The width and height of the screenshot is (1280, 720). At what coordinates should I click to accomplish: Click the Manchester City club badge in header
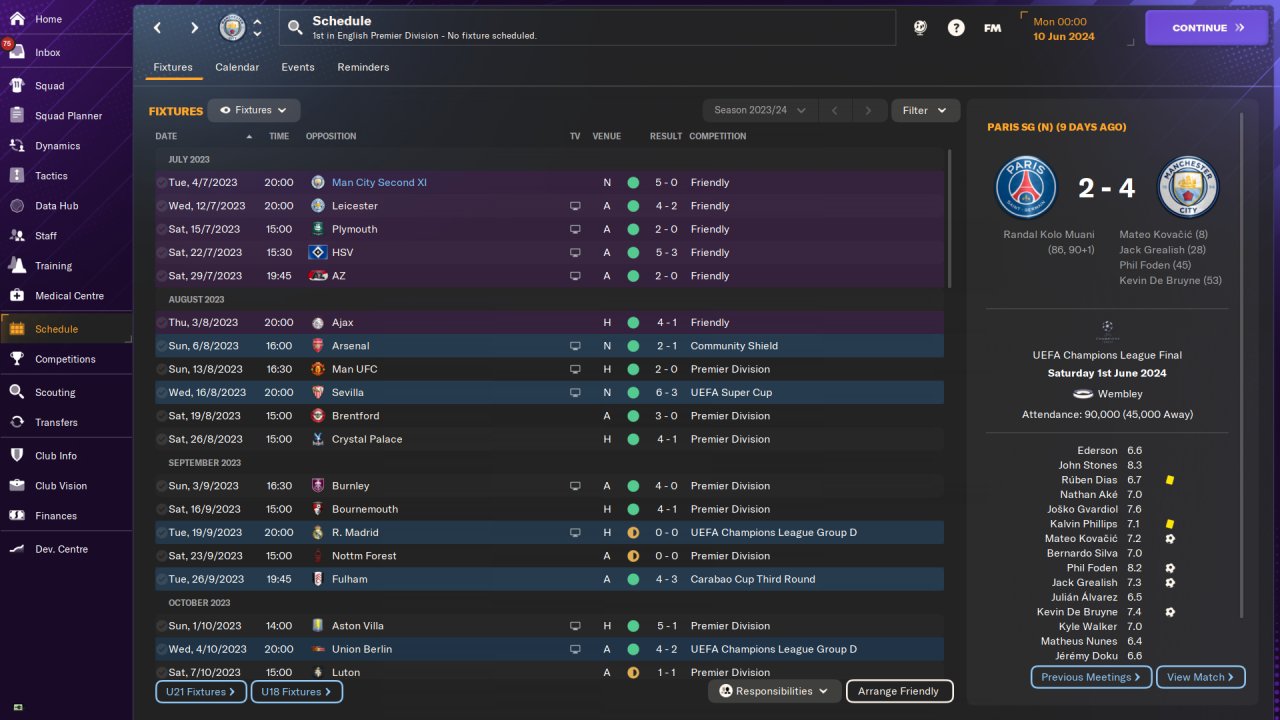[x=232, y=28]
